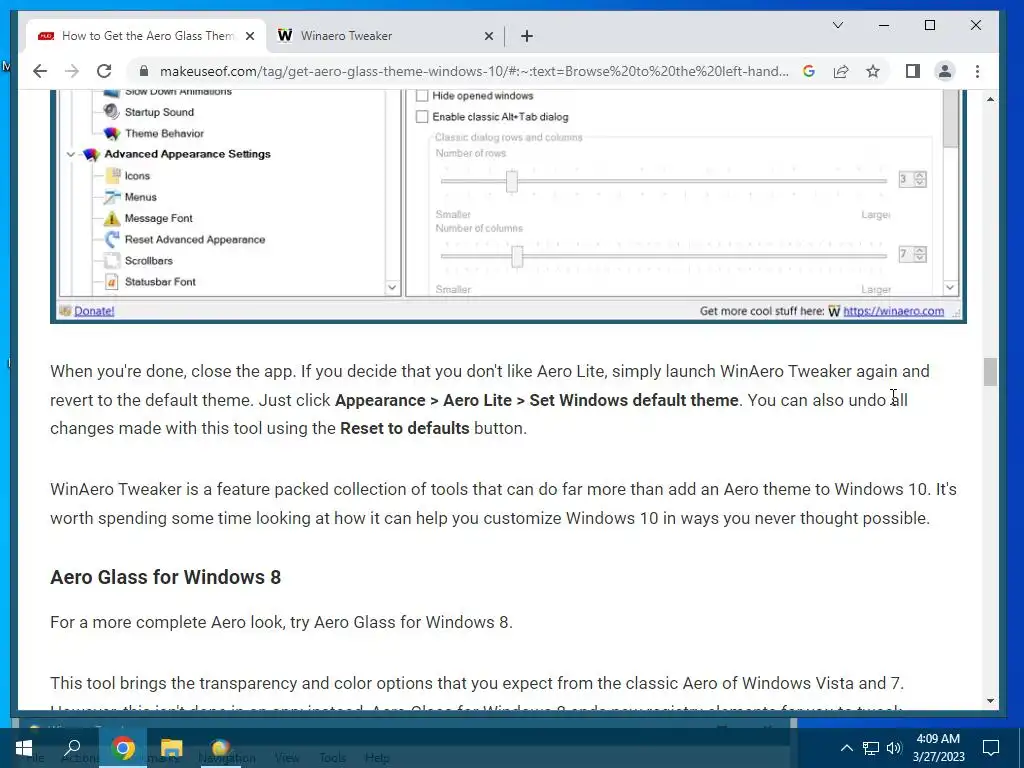
Task: Click the Donate! link
Action: (94, 312)
